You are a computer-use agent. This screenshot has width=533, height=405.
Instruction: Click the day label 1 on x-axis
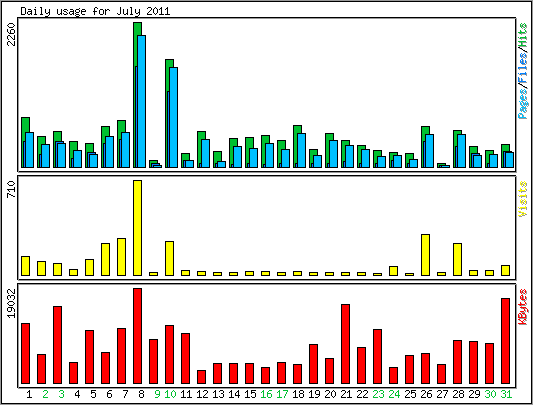tap(29, 394)
